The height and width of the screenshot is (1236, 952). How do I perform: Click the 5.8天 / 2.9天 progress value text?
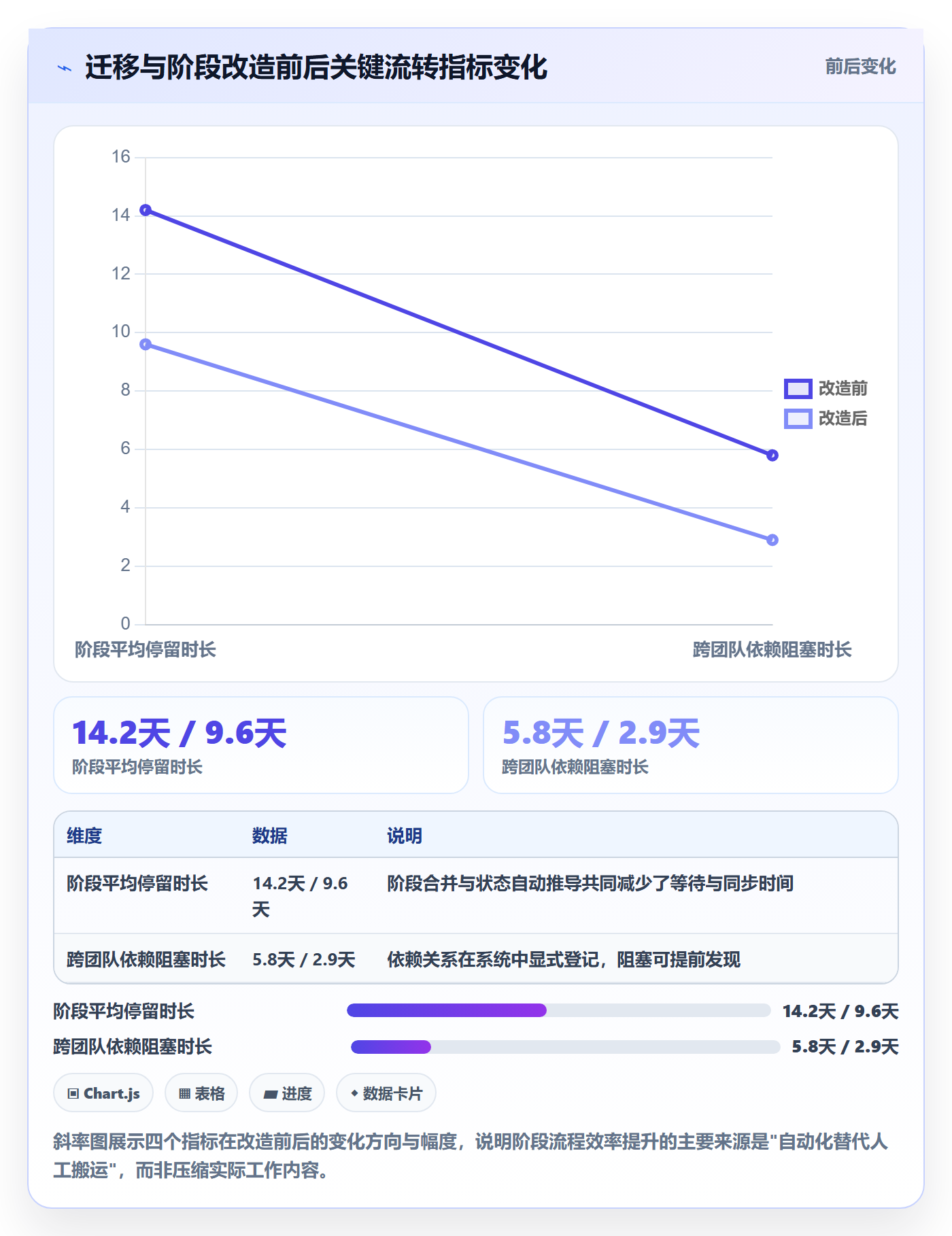point(845,1046)
